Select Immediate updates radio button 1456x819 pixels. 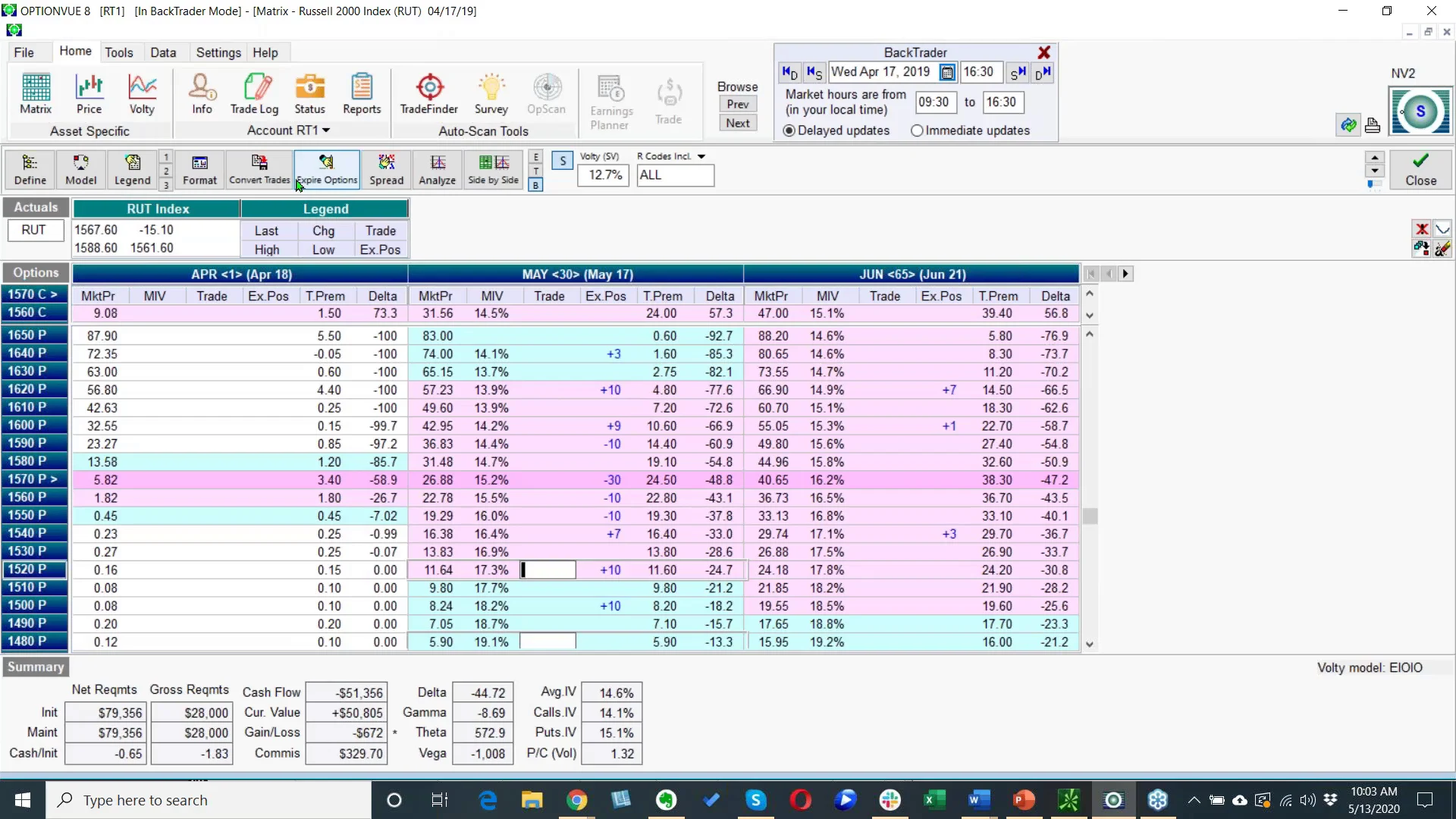pyautogui.click(x=917, y=130)
